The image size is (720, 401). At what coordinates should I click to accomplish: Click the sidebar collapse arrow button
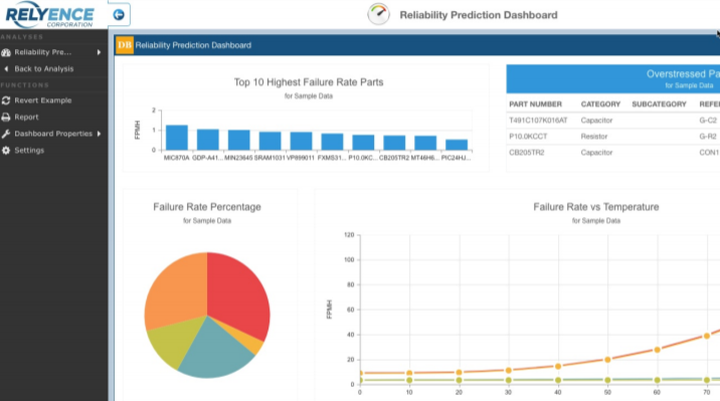(119, 14)
